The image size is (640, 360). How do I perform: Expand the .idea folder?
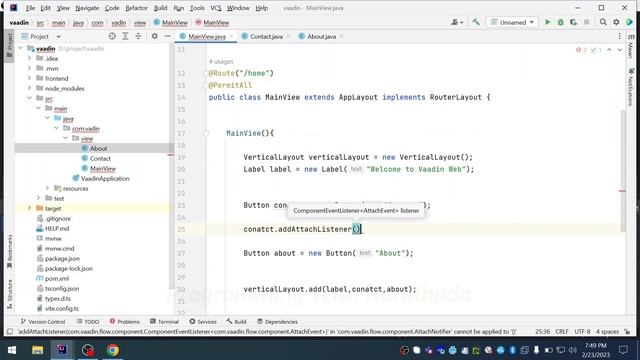click(x=29, y=58)
